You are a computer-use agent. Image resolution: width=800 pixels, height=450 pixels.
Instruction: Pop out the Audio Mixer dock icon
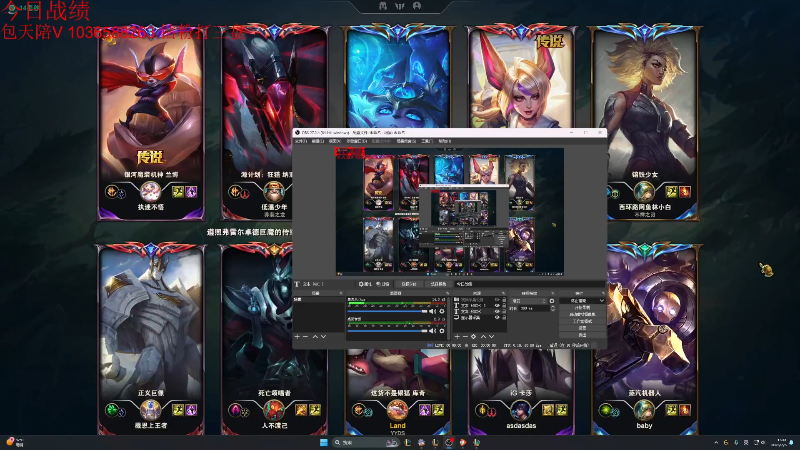(x=447, y=293)
